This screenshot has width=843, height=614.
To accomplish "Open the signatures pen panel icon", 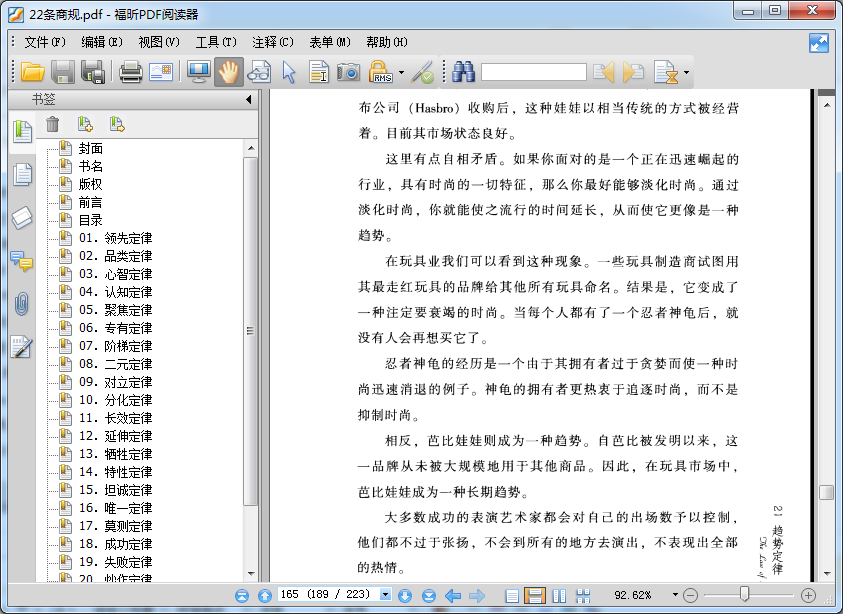I will (x=22, y=347).
